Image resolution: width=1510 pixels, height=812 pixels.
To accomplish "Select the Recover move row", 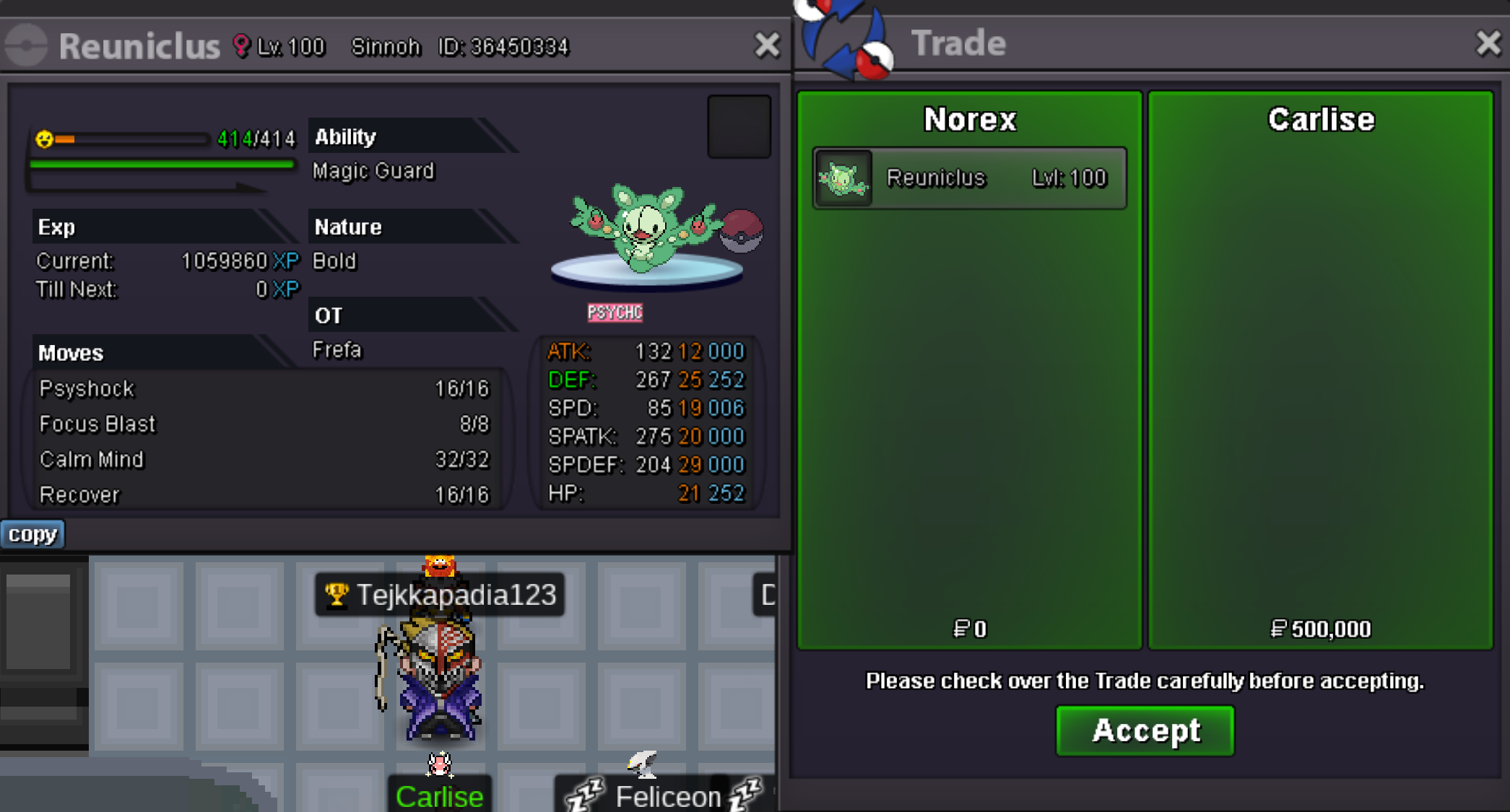I will [264, 494].
